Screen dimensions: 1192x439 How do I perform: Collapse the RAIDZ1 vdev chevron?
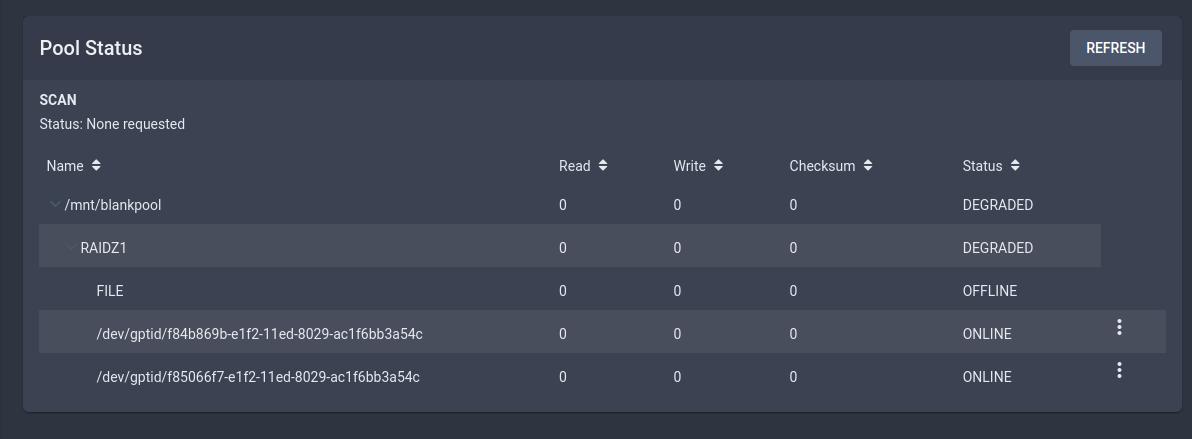(71, 247)
